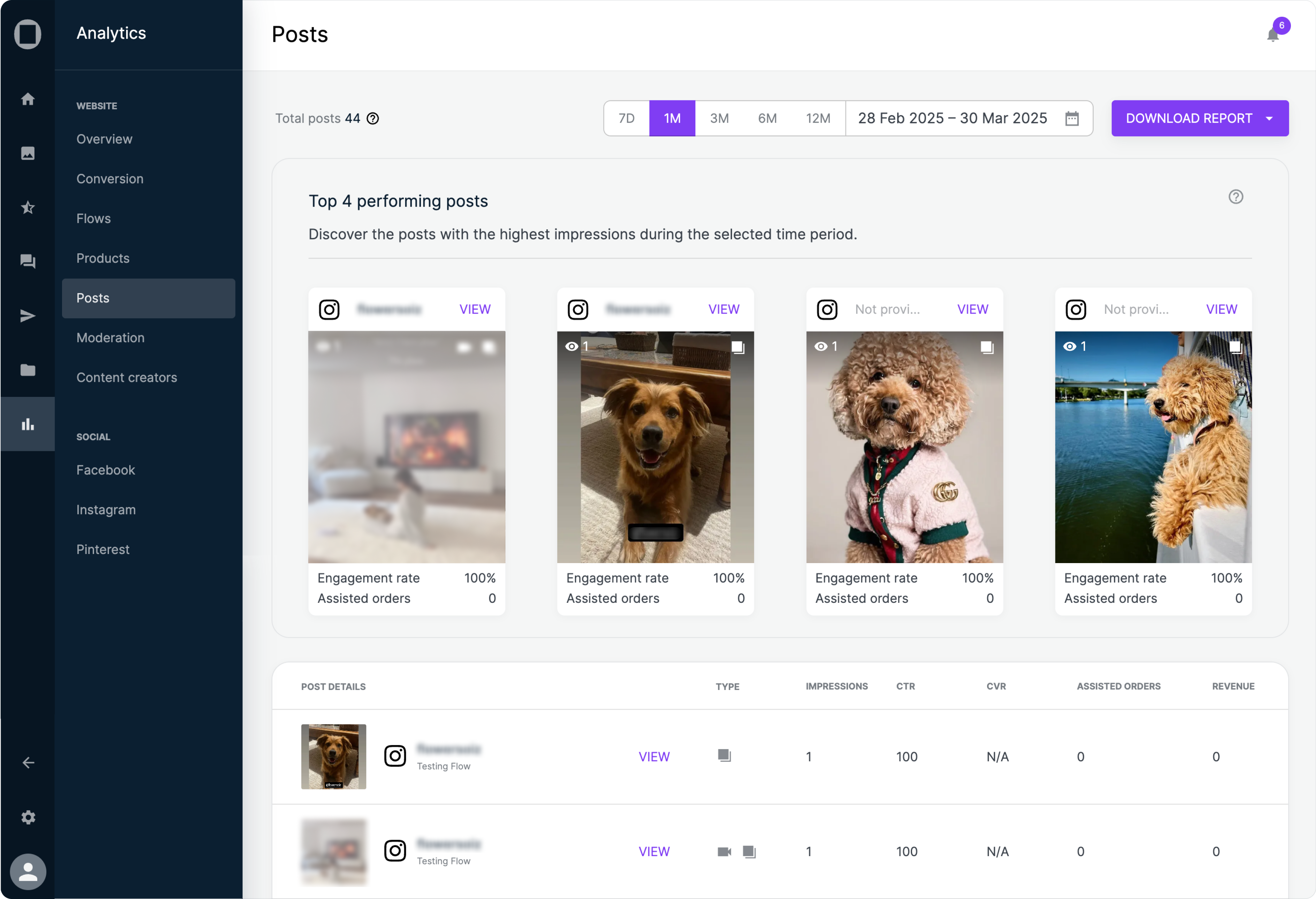Viewport: 1316px width, 899px height.
Task: Open the folder icon in left rail
Action: pos(28,370)
